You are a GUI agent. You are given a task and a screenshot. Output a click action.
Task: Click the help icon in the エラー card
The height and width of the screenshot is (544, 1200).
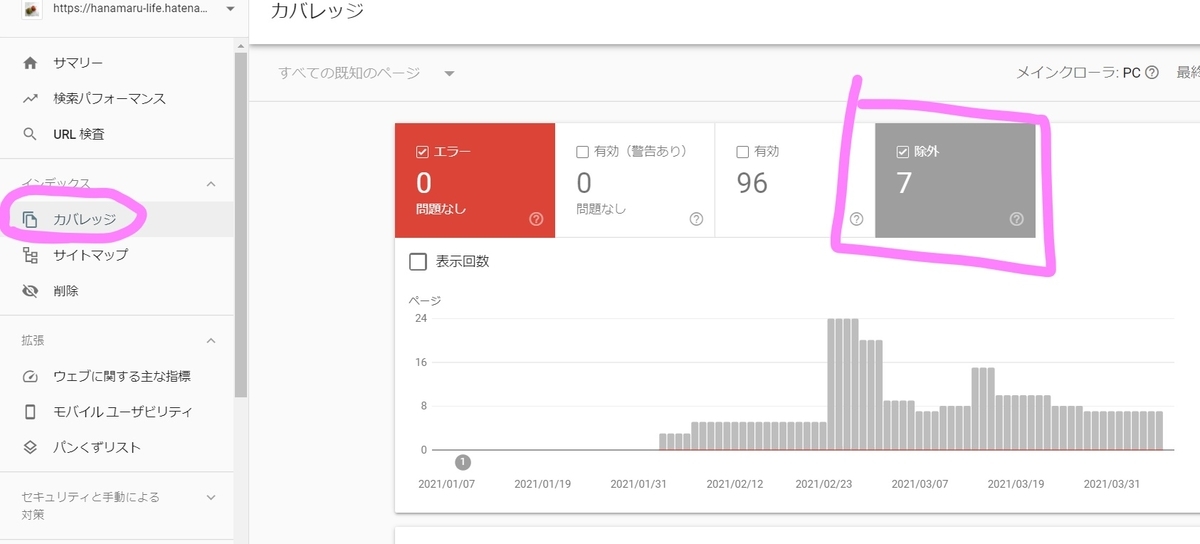click(536, 219)
